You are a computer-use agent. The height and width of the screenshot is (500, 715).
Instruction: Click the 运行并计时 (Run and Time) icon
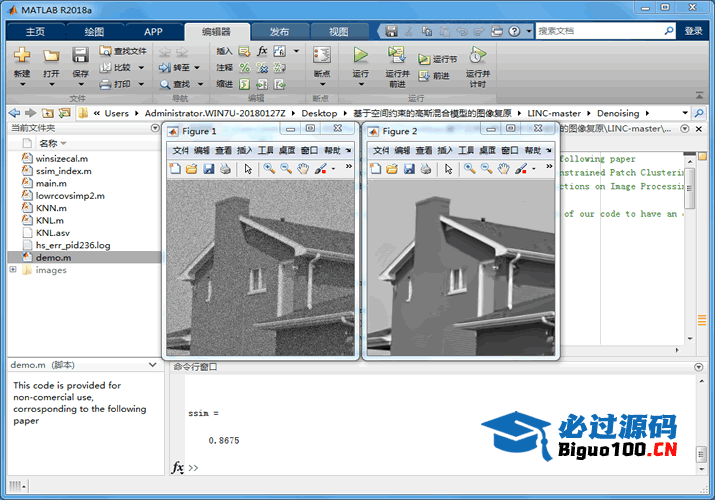pos(477,55)
